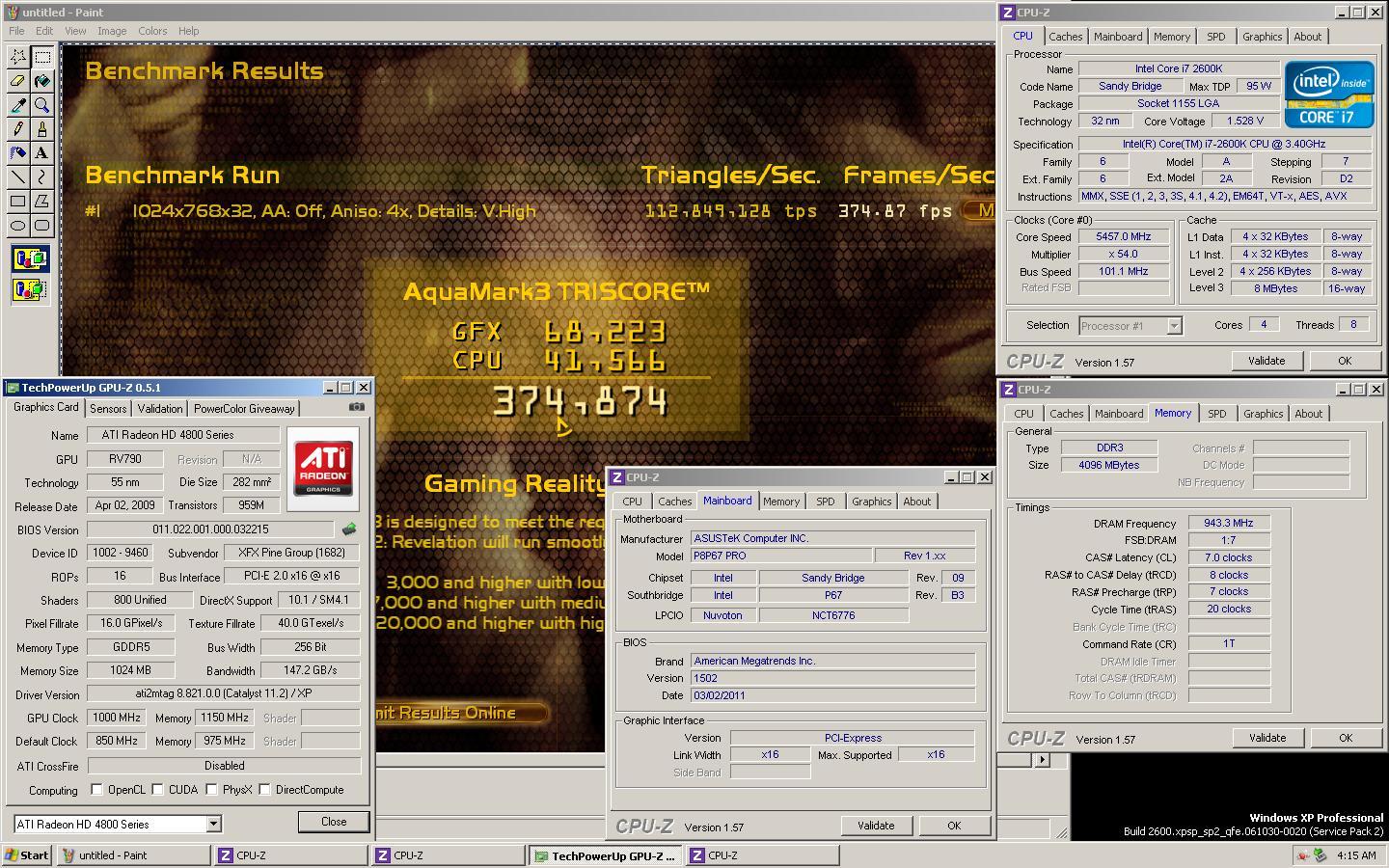Click the ATI Radeon logo in GPU-Z
Screen dimensions: 1389x868
(x=323, y=469)
